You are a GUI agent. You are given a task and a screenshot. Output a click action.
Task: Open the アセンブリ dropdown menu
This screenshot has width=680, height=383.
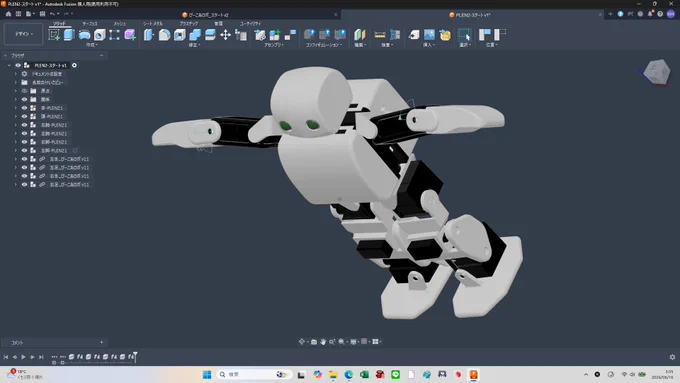pos(274,45)
